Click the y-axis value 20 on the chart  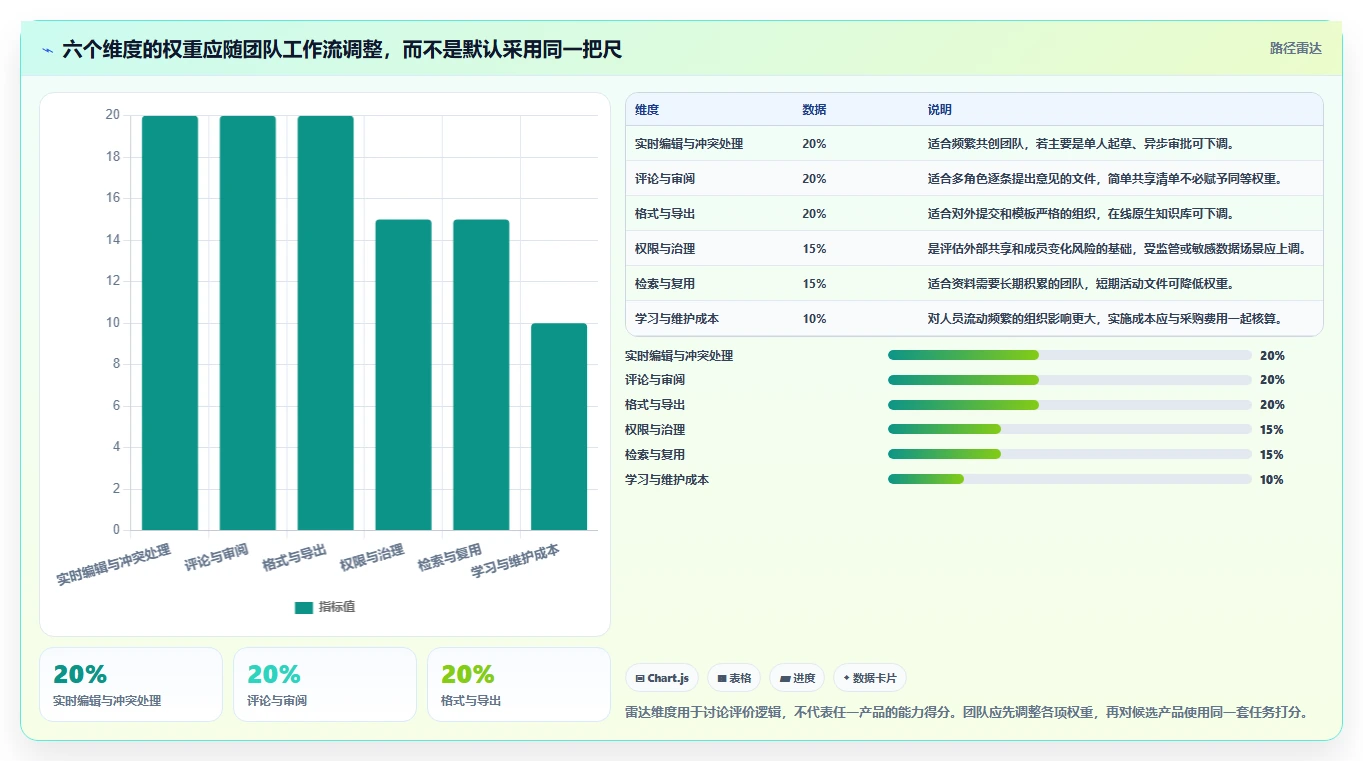113,115
